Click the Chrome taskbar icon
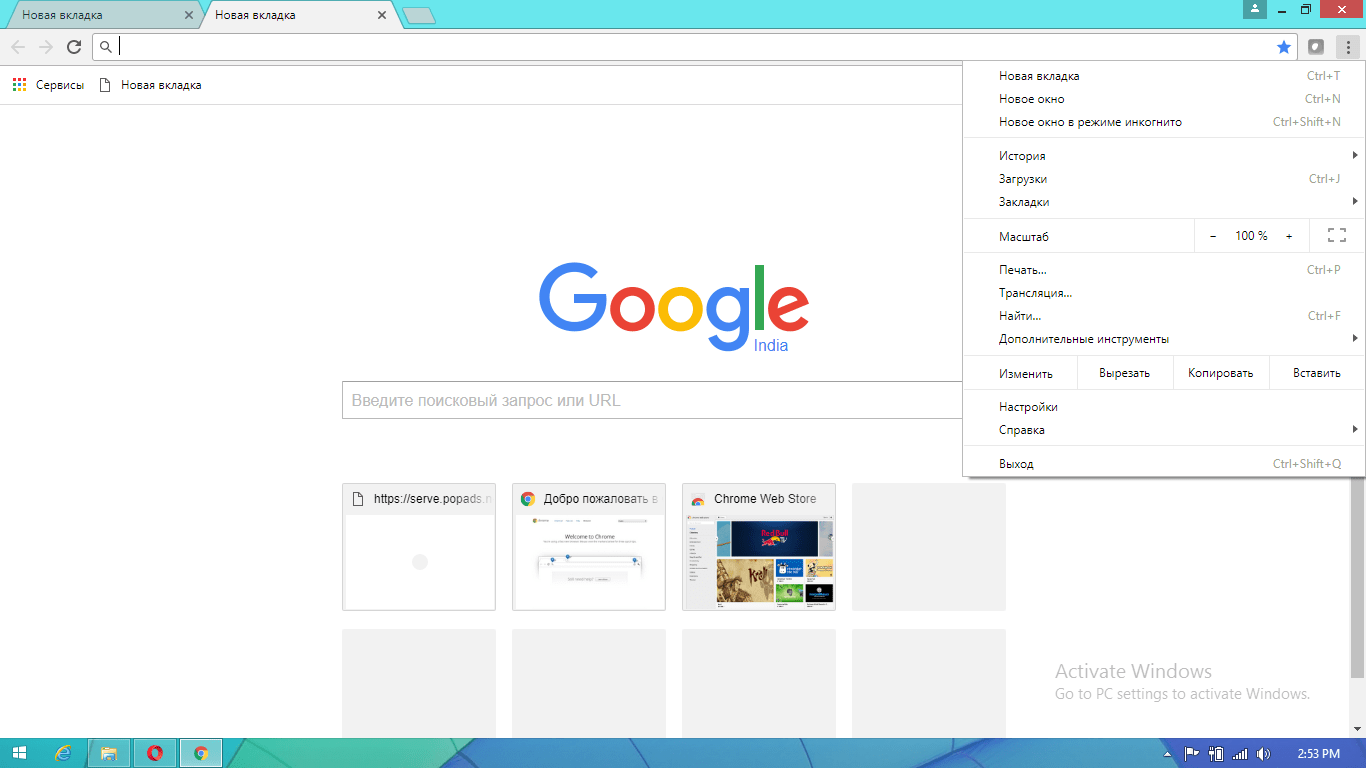Viewport: 1366px width, 768px height. click(x=201, y=753)
